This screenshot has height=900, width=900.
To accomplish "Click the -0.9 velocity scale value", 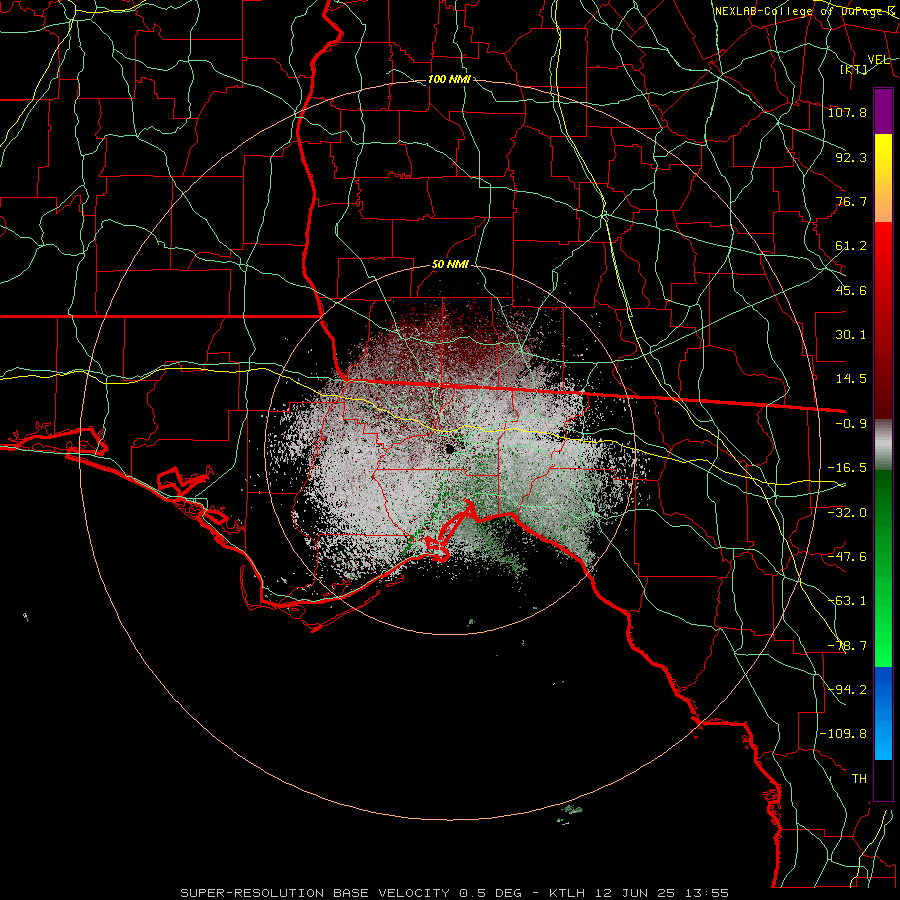I will coord(851,424).
